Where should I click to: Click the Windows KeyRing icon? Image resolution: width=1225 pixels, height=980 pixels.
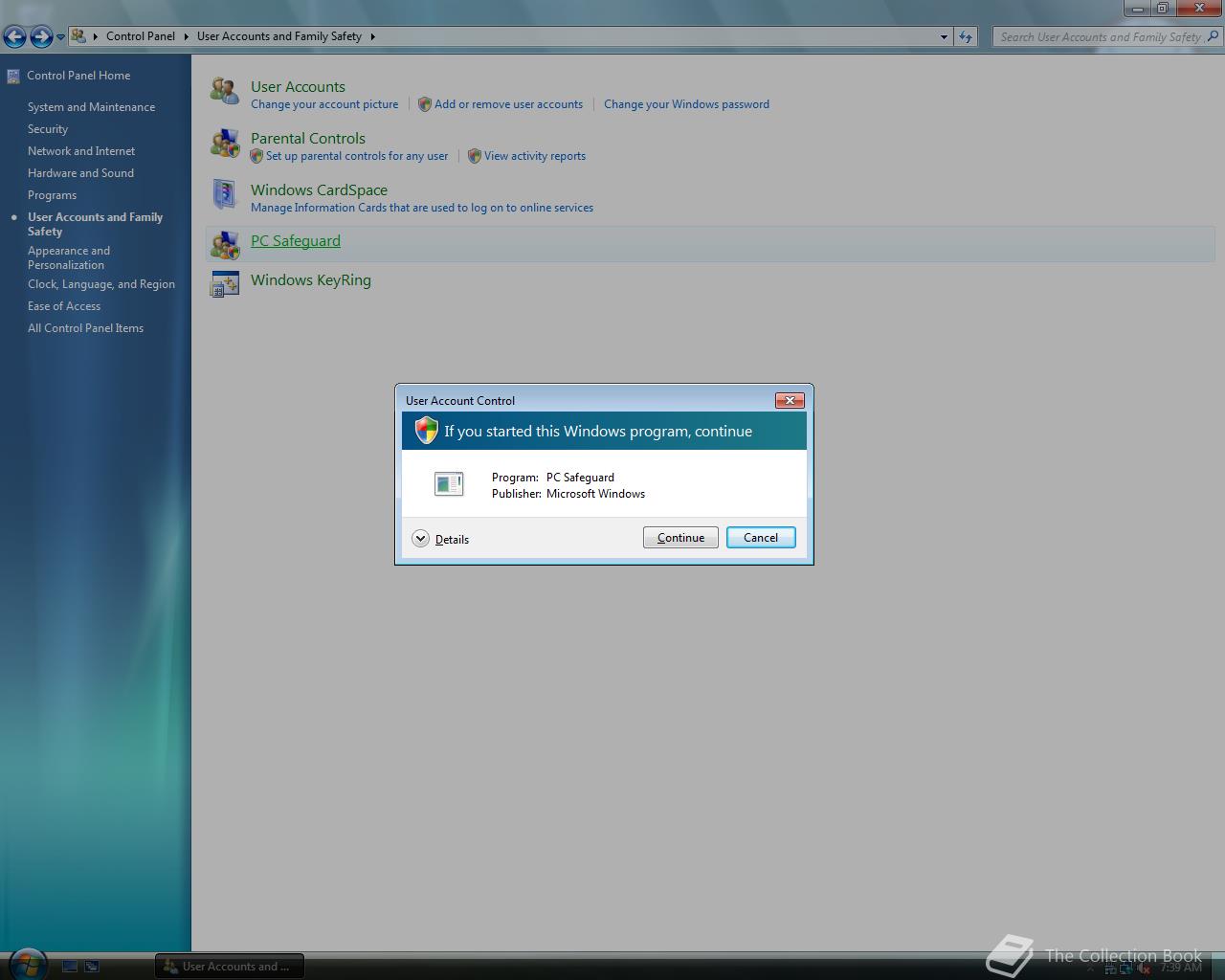click(225, 284)
